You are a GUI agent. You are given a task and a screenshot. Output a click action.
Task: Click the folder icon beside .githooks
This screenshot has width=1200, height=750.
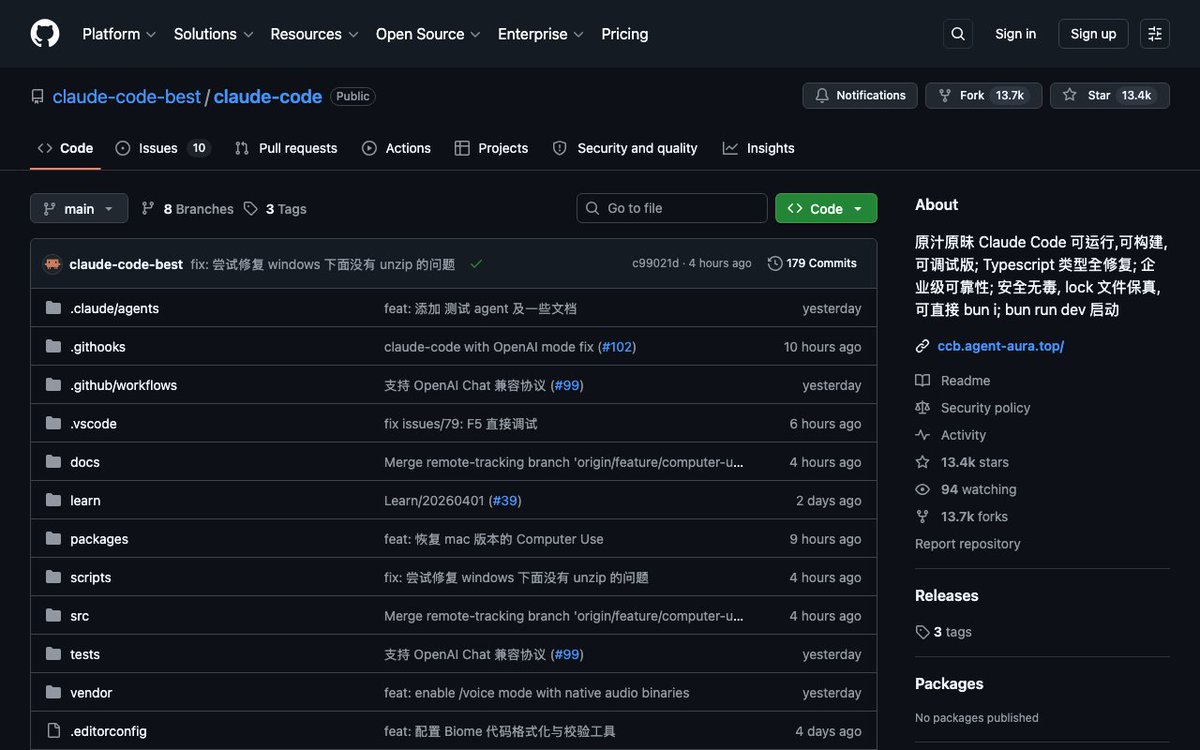pyautogui.click(x=53, y=346)
